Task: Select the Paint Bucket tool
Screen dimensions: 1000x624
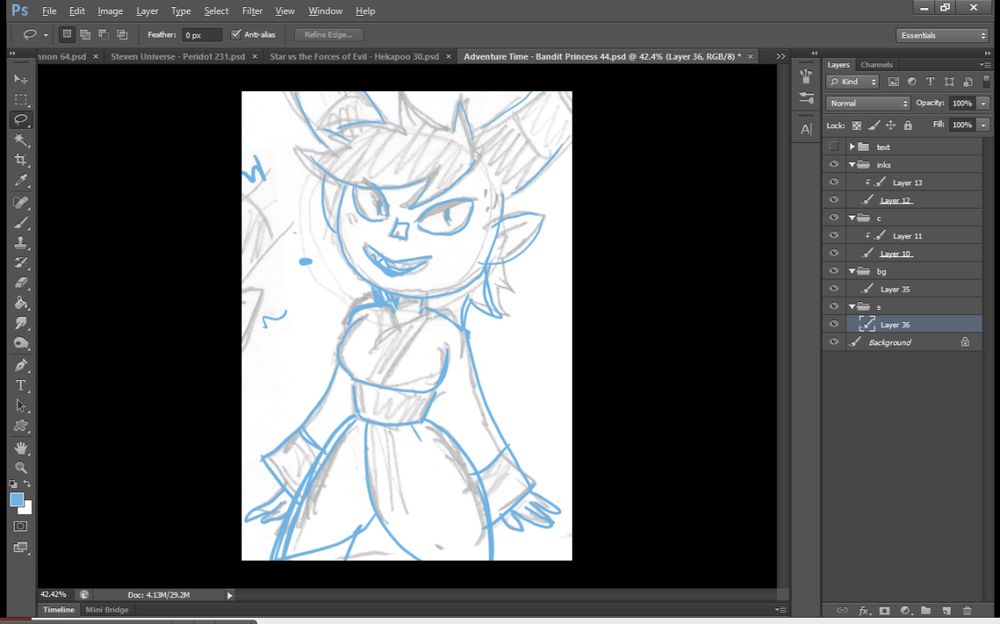Action: [20, 303]
